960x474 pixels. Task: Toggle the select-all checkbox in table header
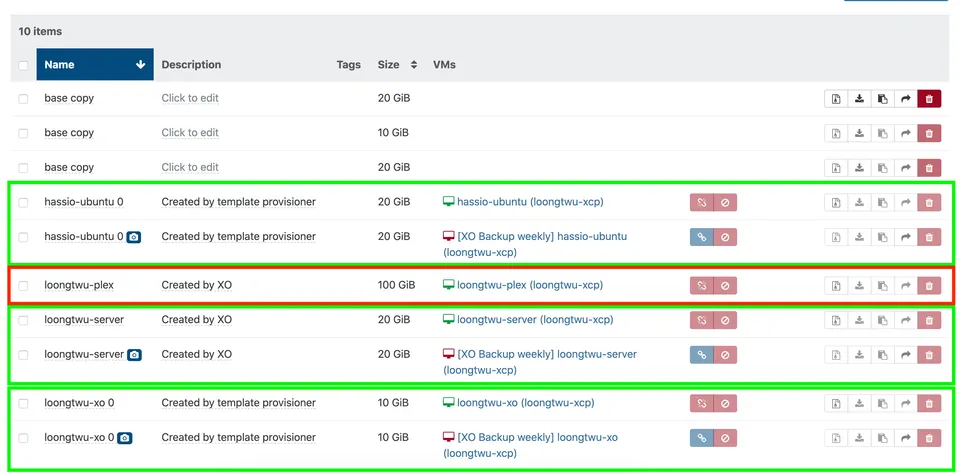(x=23, y=65)
